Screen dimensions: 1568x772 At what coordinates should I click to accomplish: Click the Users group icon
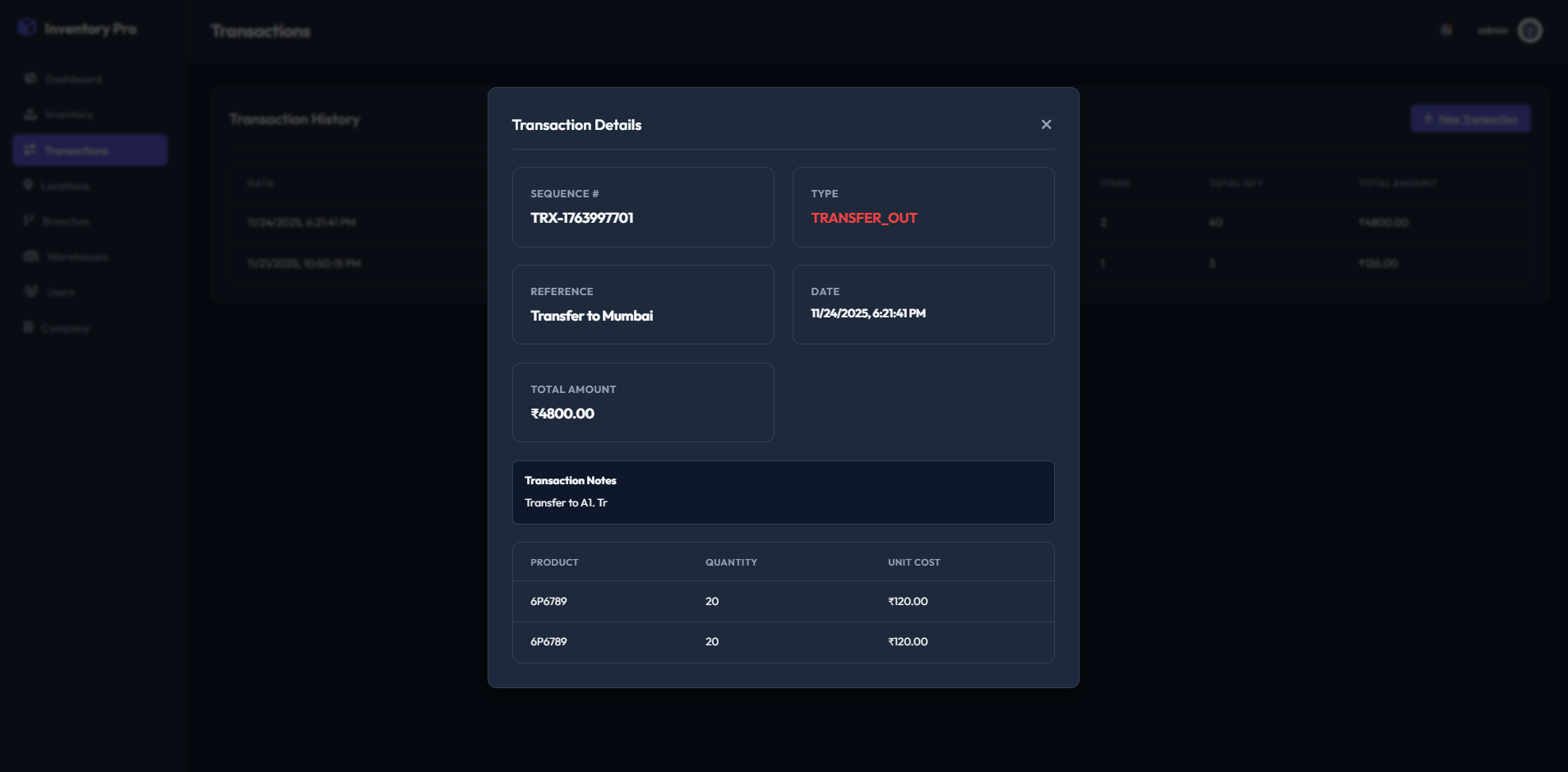30,292
